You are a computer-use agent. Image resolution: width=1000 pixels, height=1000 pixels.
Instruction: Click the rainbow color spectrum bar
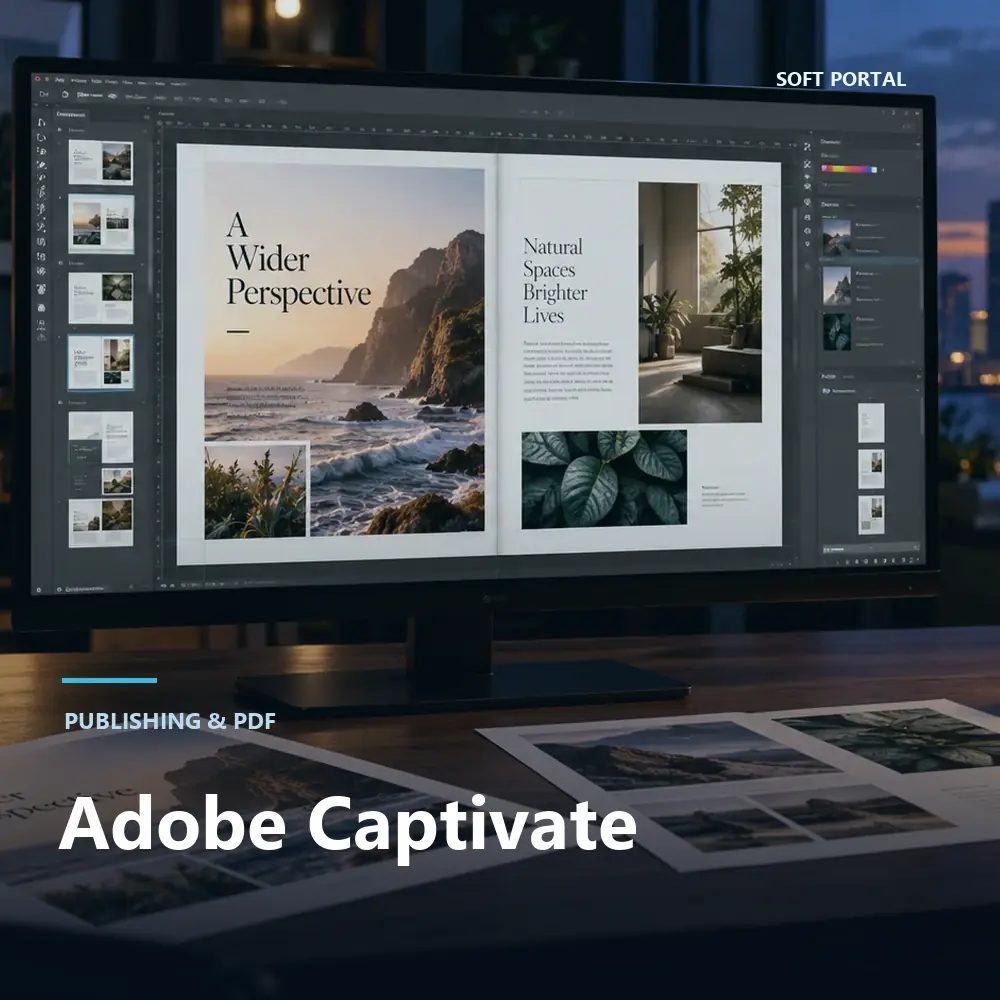point(849,170)
